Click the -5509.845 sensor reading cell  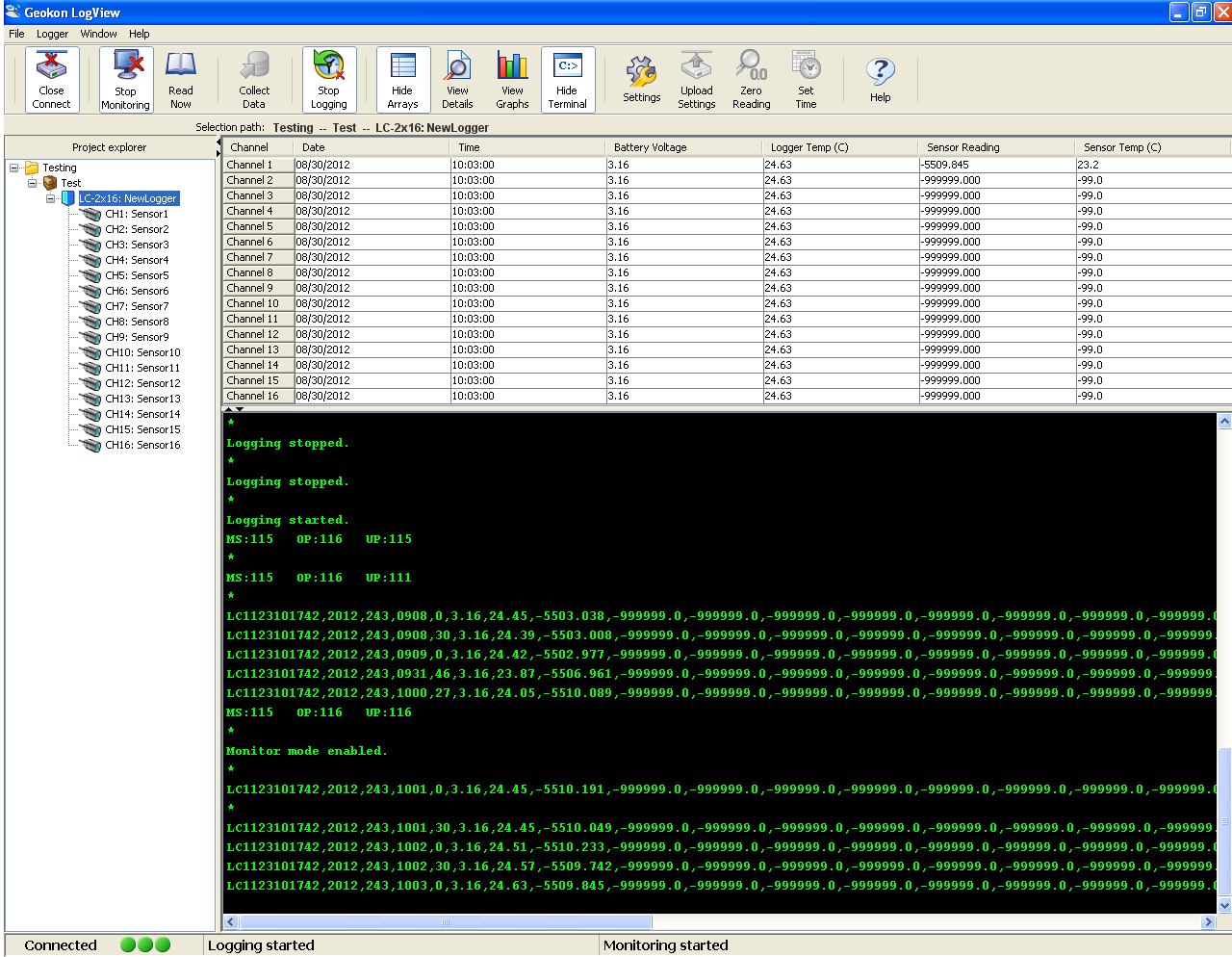pyautogui.click(x=996, y=165)
